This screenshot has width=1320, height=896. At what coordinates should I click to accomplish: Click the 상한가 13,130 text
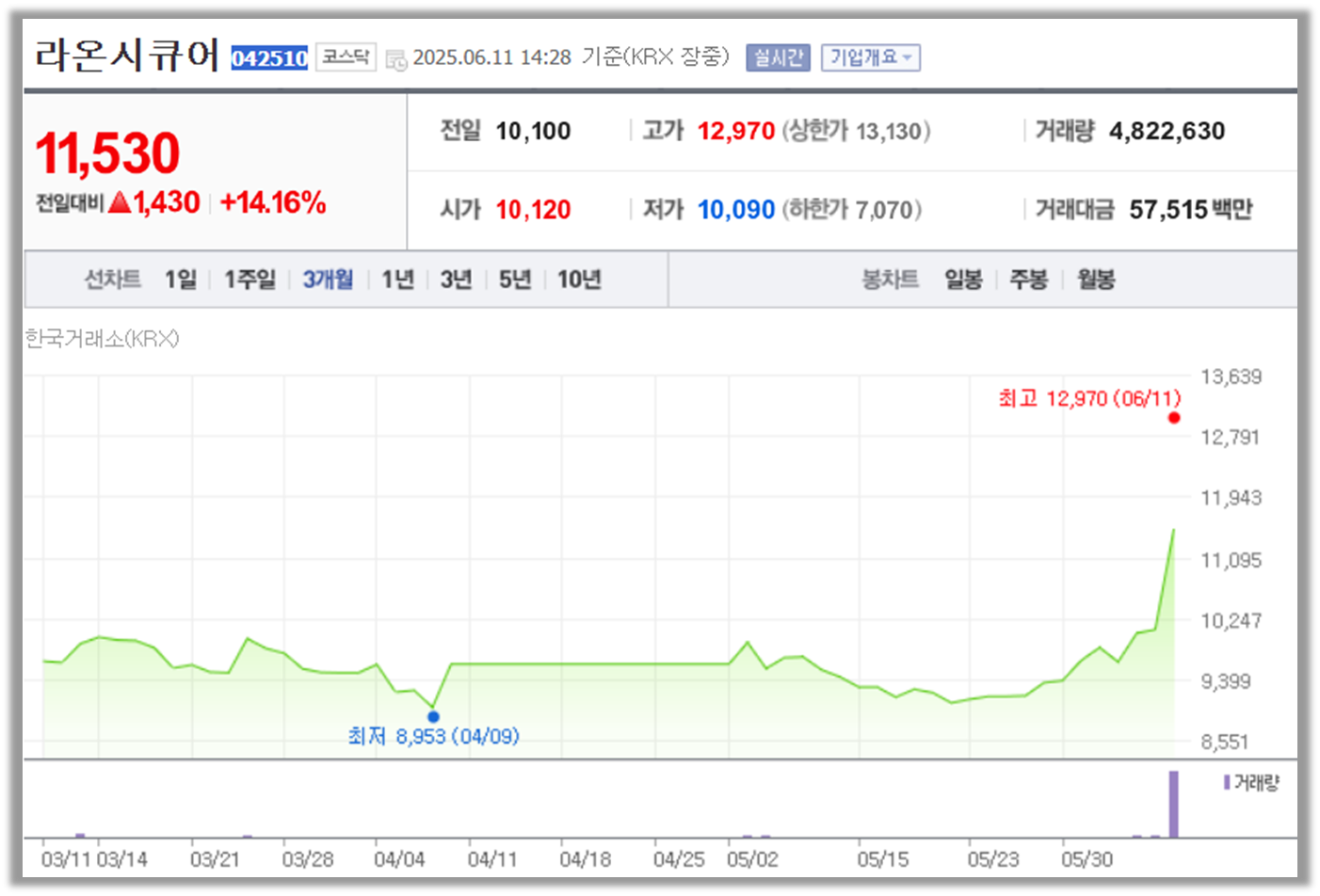tap(856, 132)
